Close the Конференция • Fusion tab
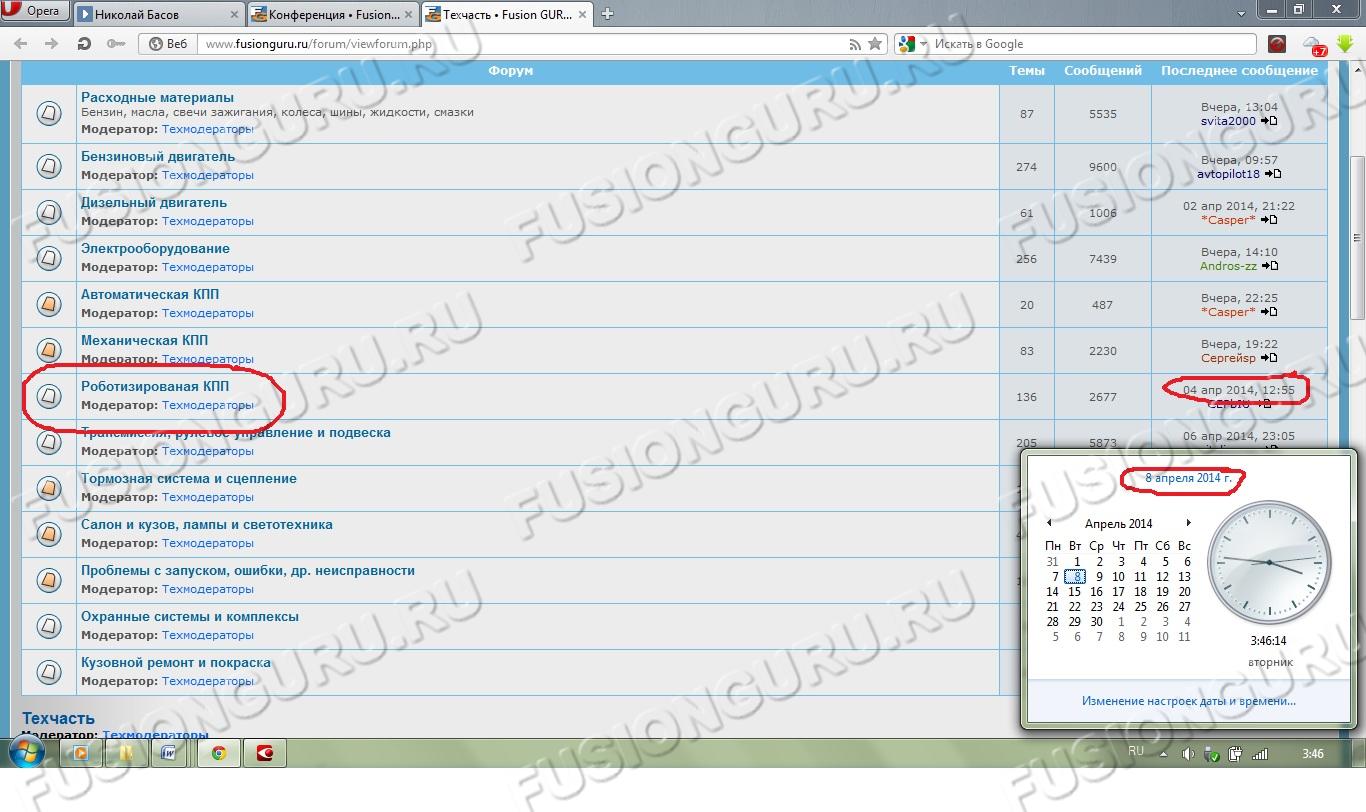This screenshot has height=812, width=1366. (408, 15)
